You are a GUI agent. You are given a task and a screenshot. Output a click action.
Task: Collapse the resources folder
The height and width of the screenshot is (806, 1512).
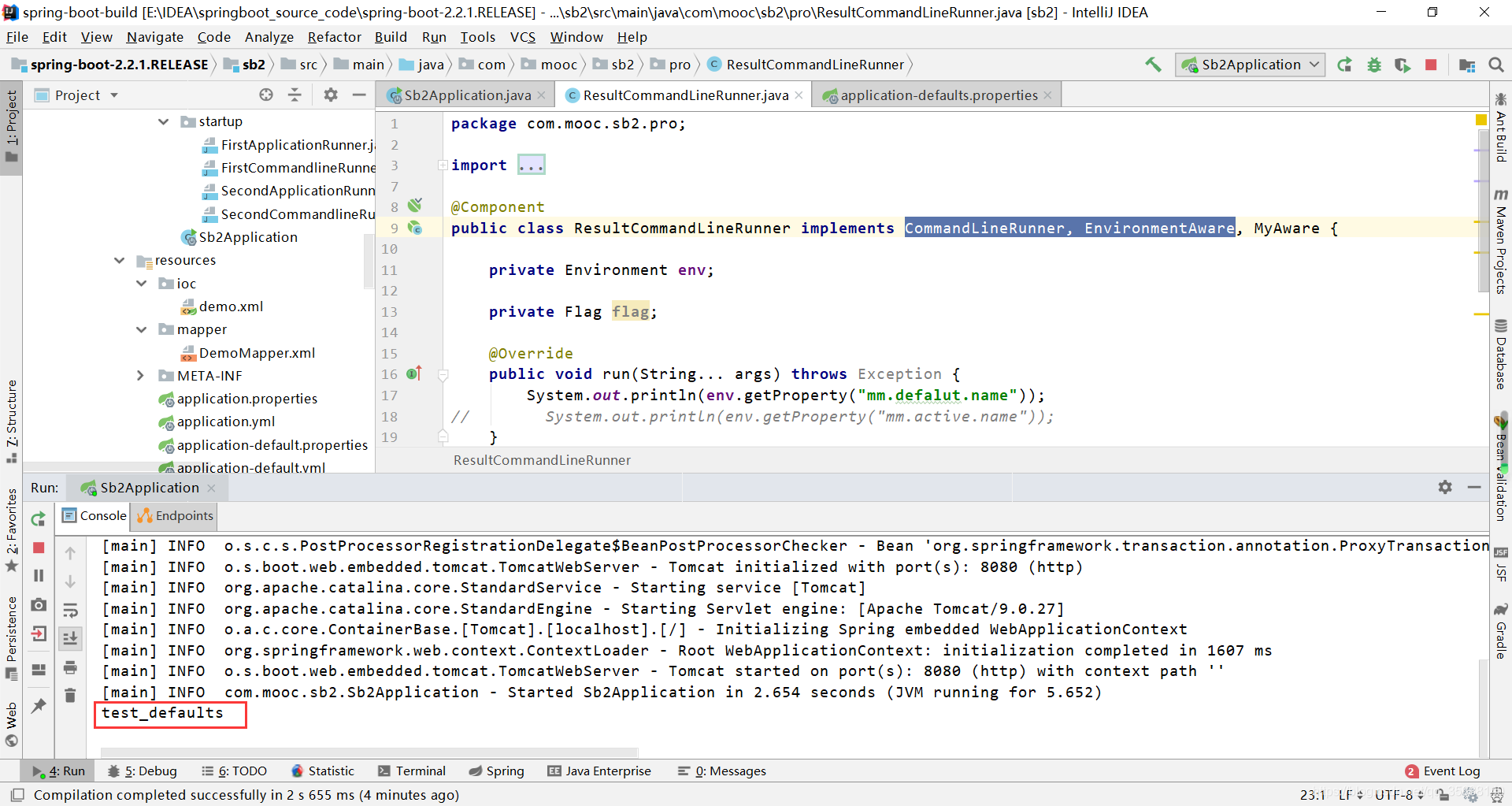tap(120, 260)
